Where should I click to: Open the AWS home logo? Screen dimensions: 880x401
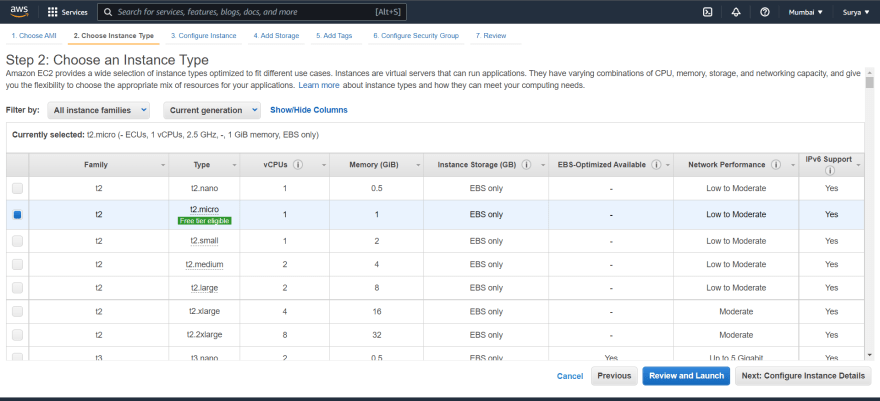[x=19, y=11]
